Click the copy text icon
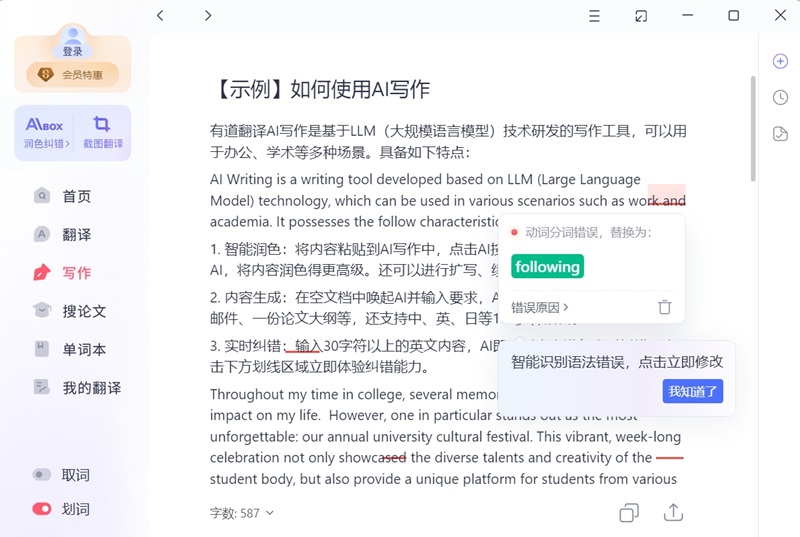 coord(629,513)
